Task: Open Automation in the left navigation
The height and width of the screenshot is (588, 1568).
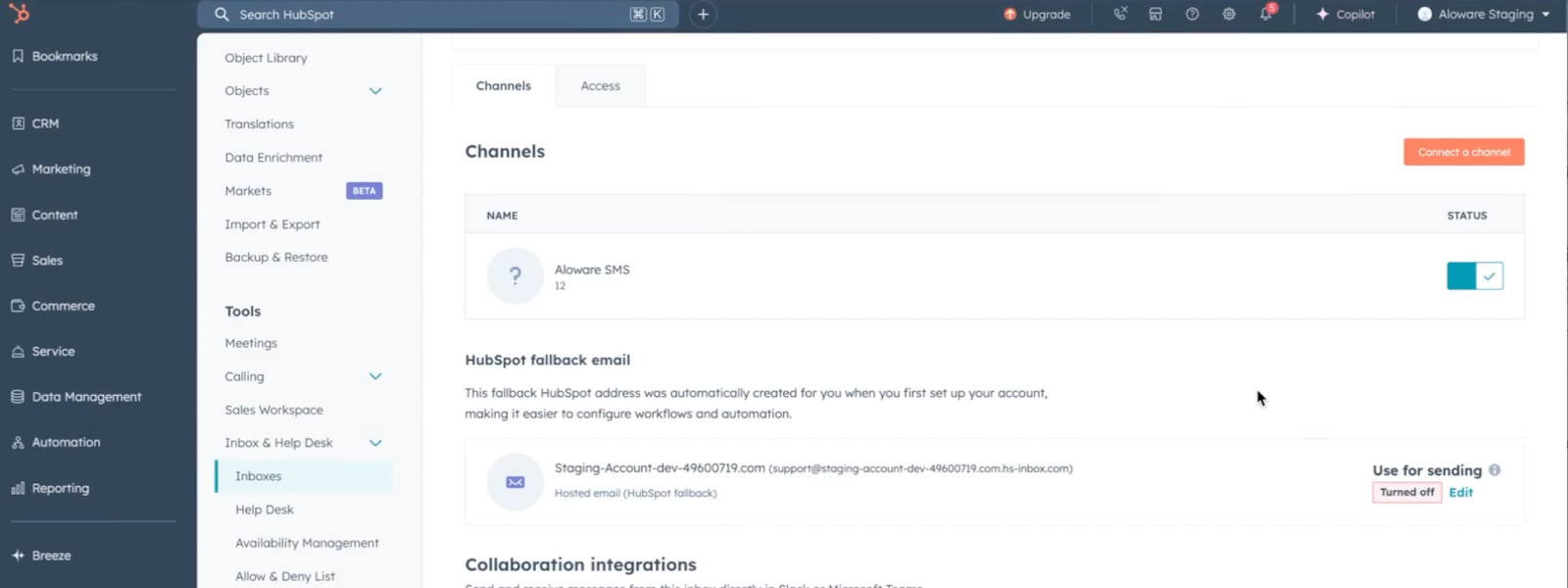Action: tap(56, 442)
